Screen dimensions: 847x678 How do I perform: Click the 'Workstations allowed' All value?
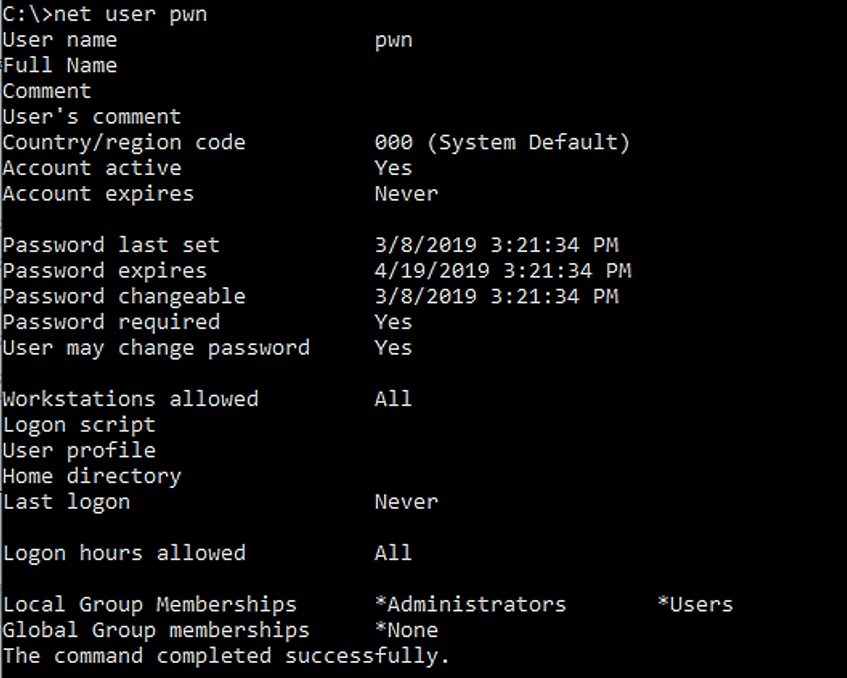coord(393,399)
